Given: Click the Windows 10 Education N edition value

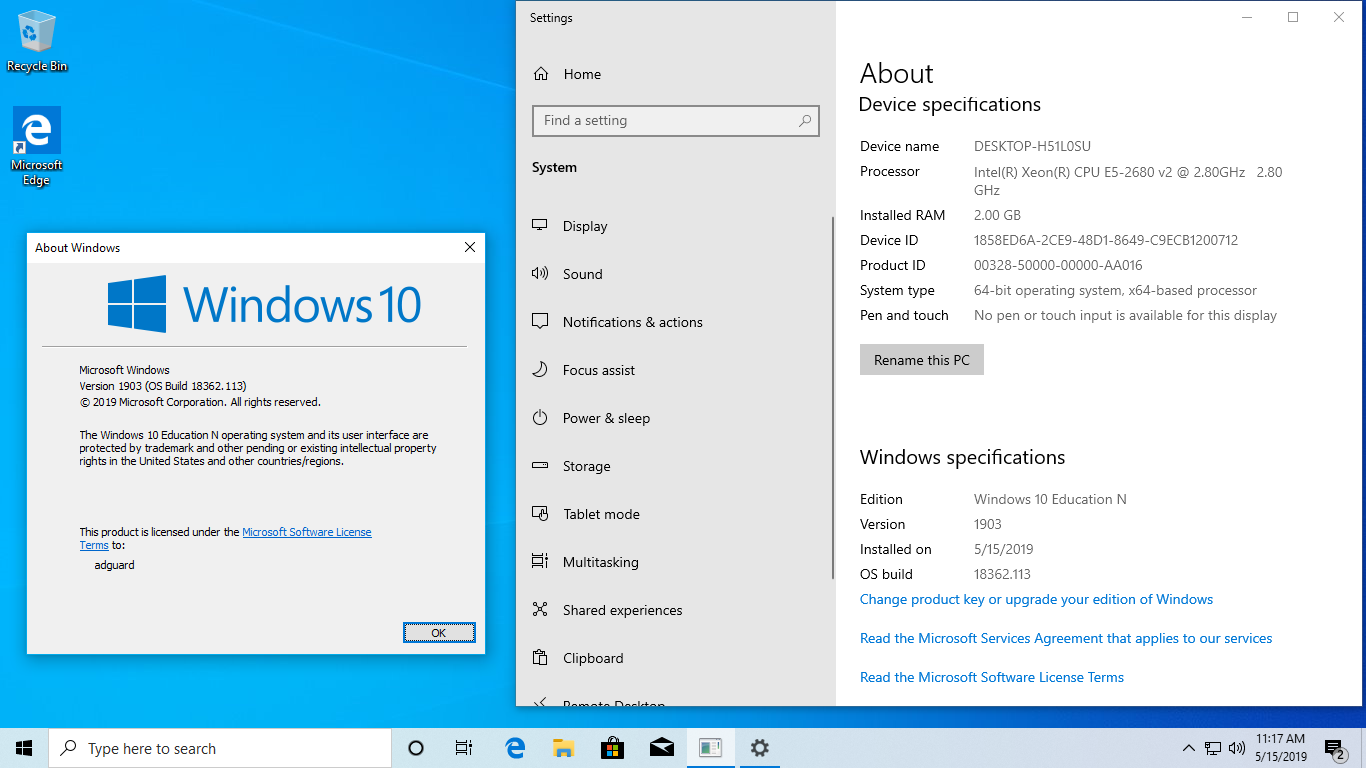Looking at the screenshot, I should click(1050, 499).
